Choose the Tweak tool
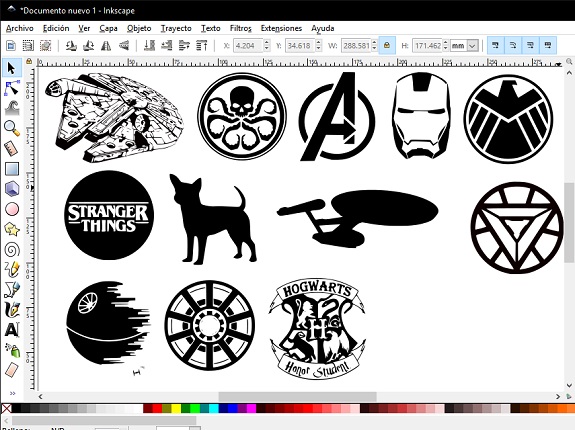575x430 pixels. click(x=11, y=108)
